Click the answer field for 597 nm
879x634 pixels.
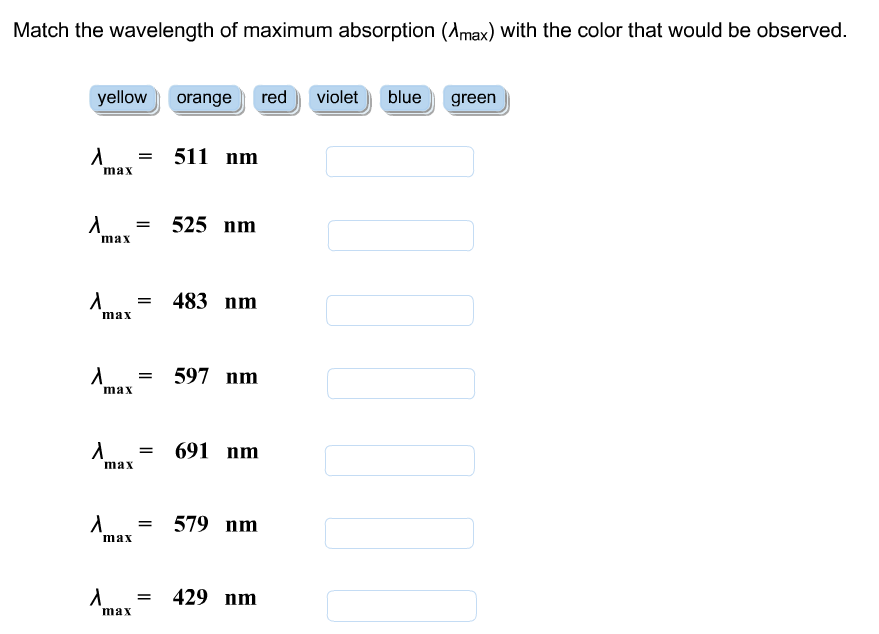click(400, 383)
